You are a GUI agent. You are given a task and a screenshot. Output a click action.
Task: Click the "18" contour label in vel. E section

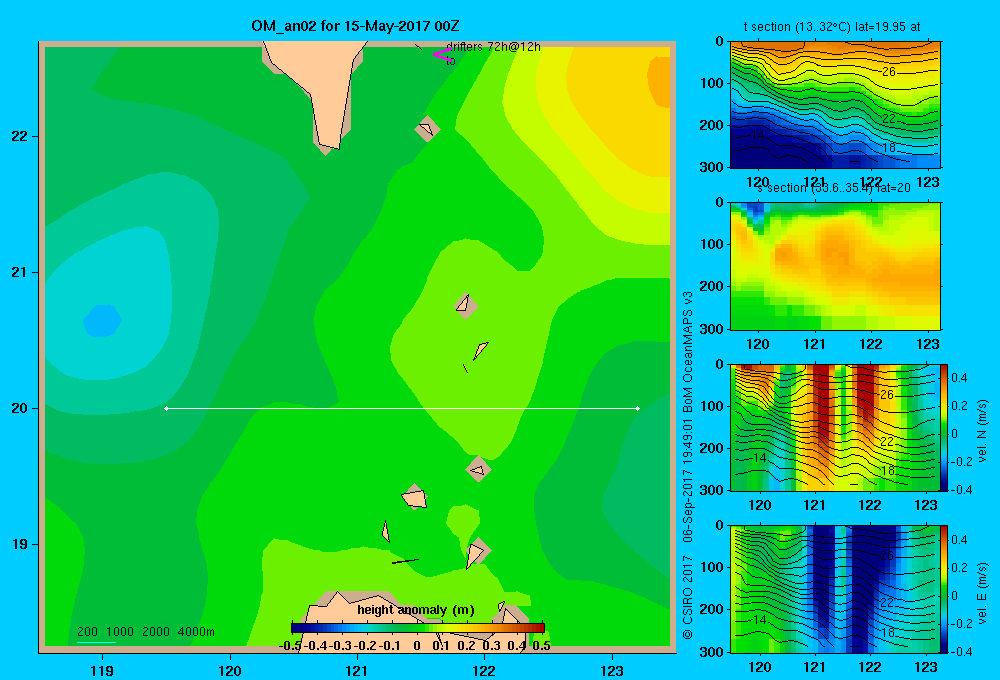click(x=888, y=632)
